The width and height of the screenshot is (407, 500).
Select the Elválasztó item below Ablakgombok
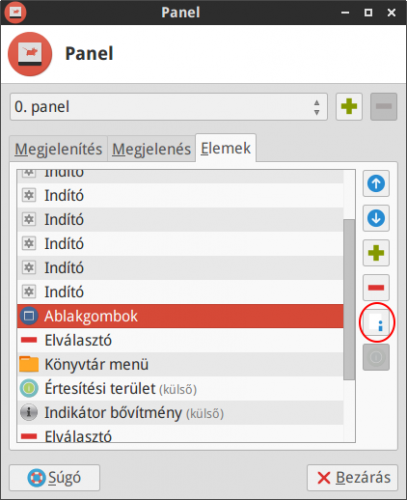[180, 340]
